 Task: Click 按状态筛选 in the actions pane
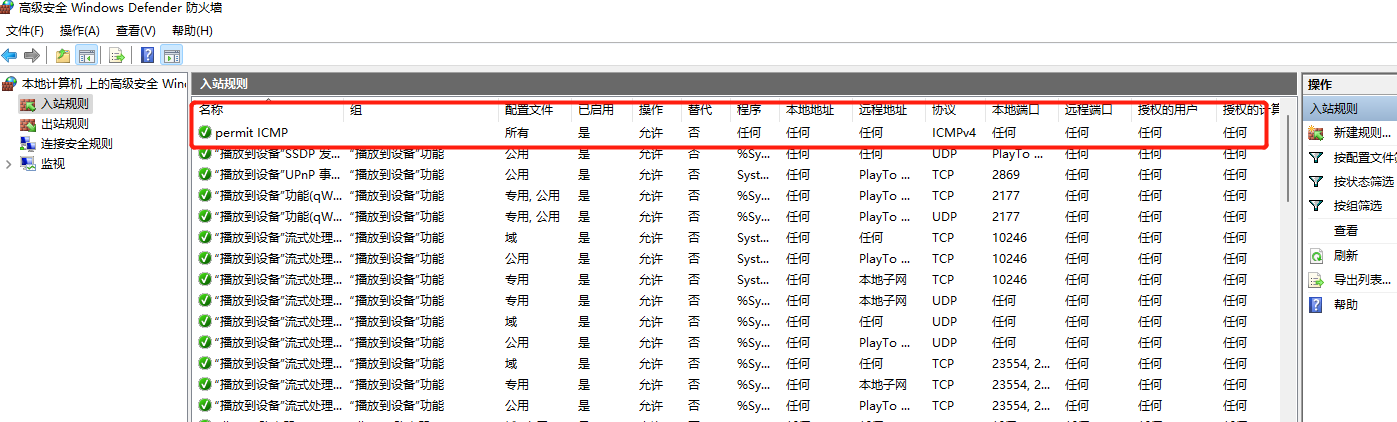coord(1364,181)
